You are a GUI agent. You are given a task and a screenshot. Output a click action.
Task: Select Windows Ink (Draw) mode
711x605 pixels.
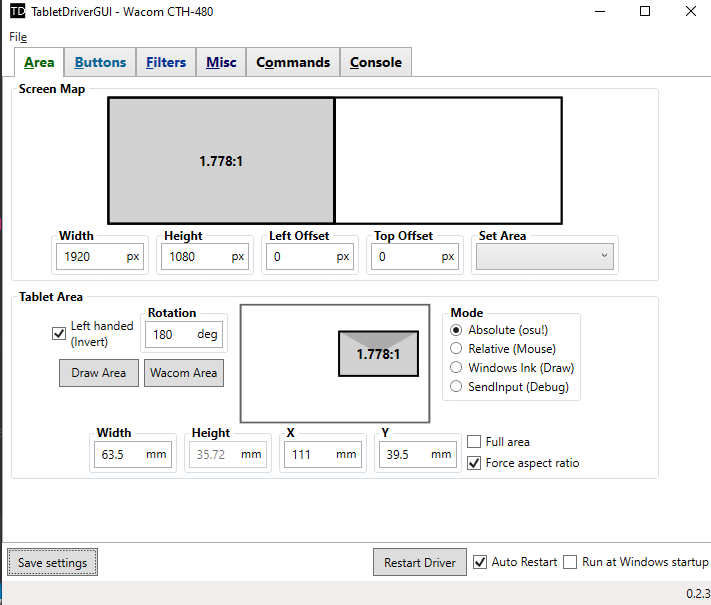point(456,367)
